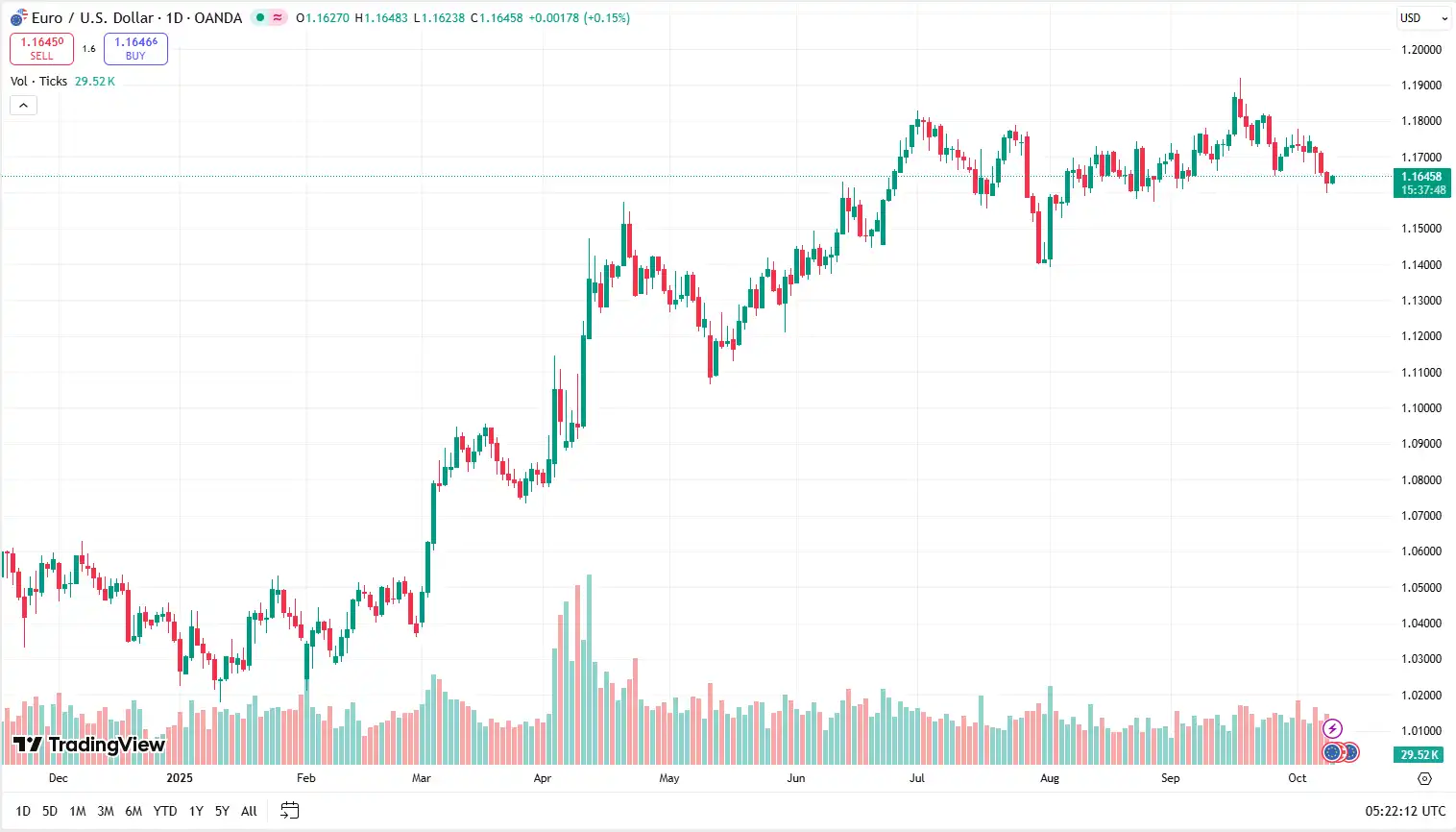Click the current price label 1.16458
The height and width of the screenshot is (832, 1456).
[x=1421, y=177]
